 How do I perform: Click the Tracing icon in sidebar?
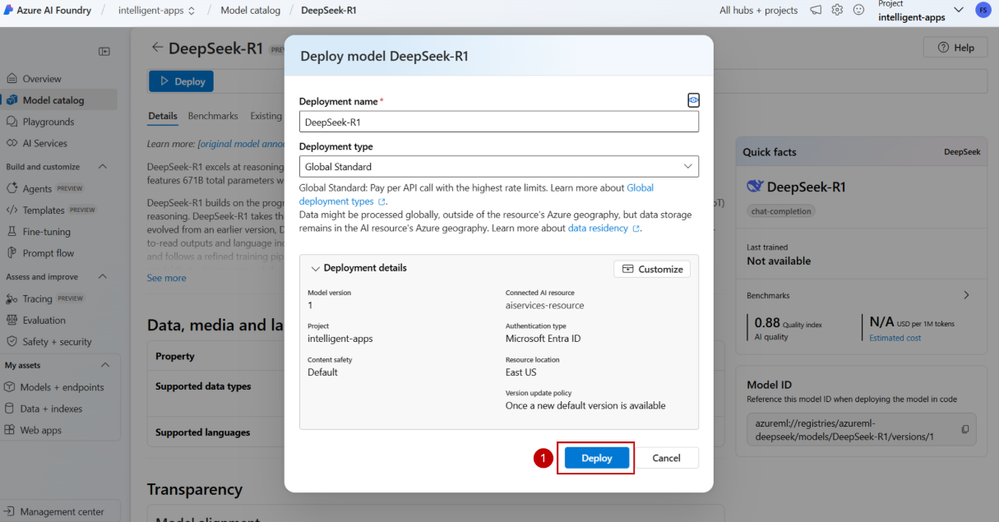click(11, 298)
